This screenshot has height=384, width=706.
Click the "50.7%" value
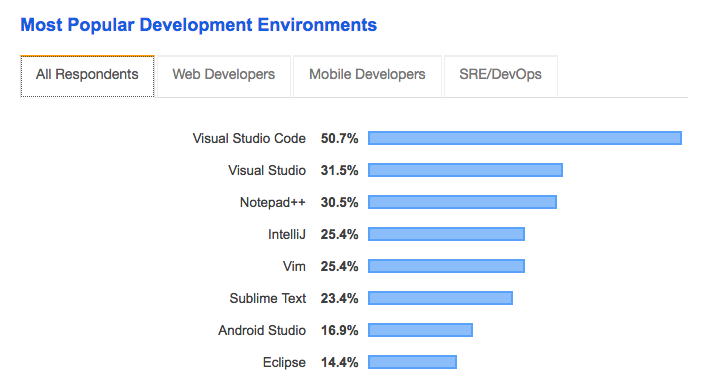click(339, 138)
